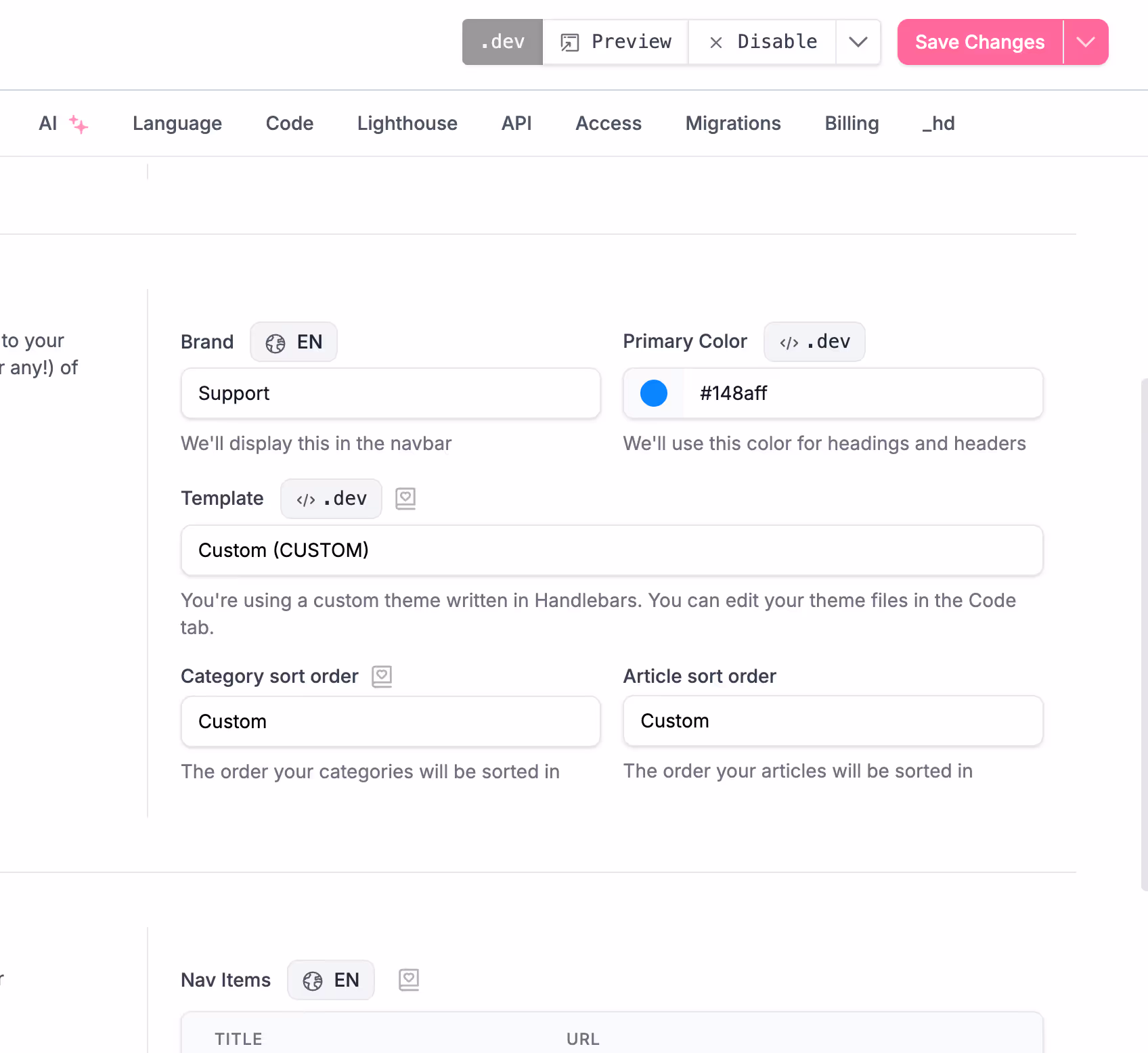Open the Code tab

click(x=290, y=123)
